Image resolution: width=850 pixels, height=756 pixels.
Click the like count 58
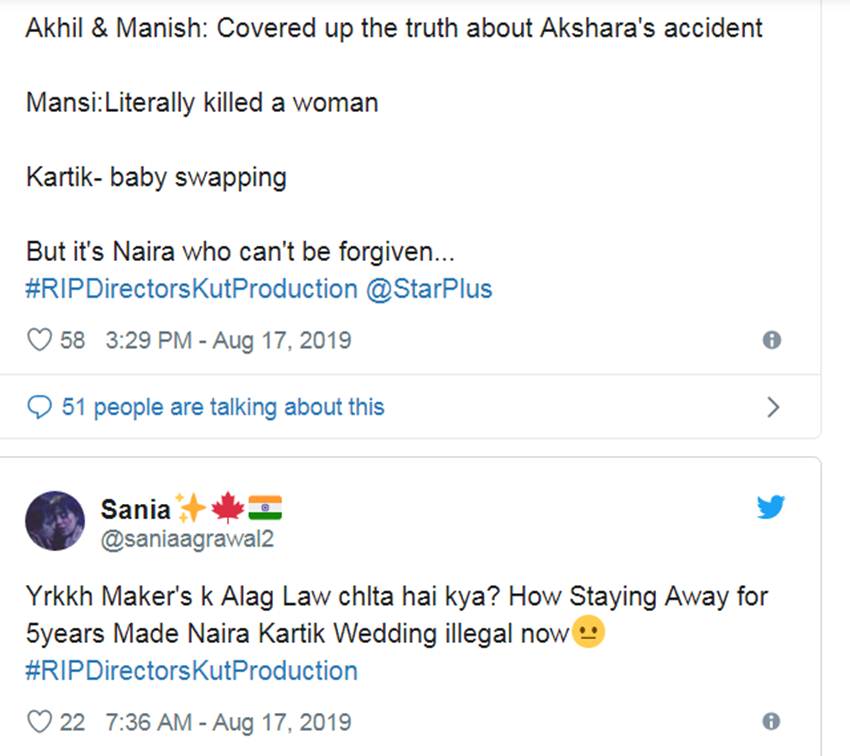coord(72,340)
